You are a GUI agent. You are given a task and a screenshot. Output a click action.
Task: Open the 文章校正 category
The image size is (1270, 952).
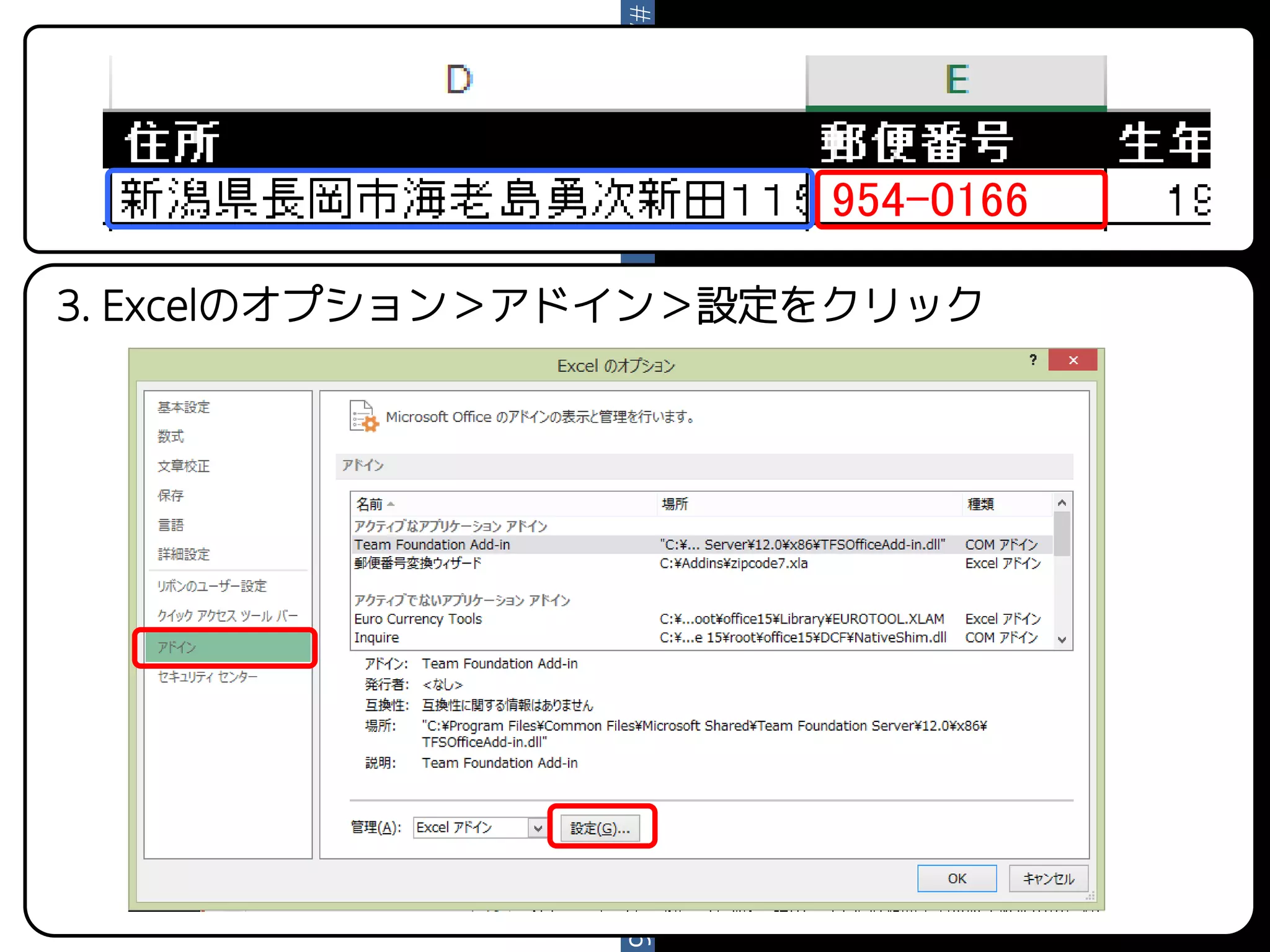pos(184,465)
